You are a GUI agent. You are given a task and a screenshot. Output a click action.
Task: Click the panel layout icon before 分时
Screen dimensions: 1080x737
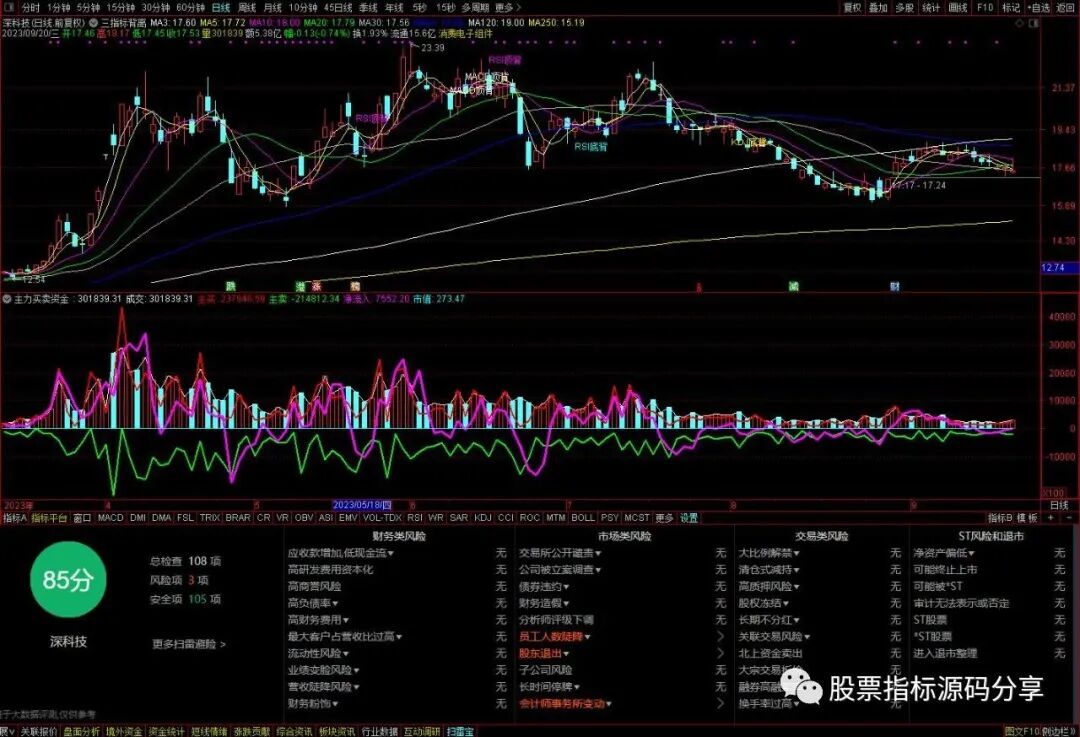coord(8,8)
